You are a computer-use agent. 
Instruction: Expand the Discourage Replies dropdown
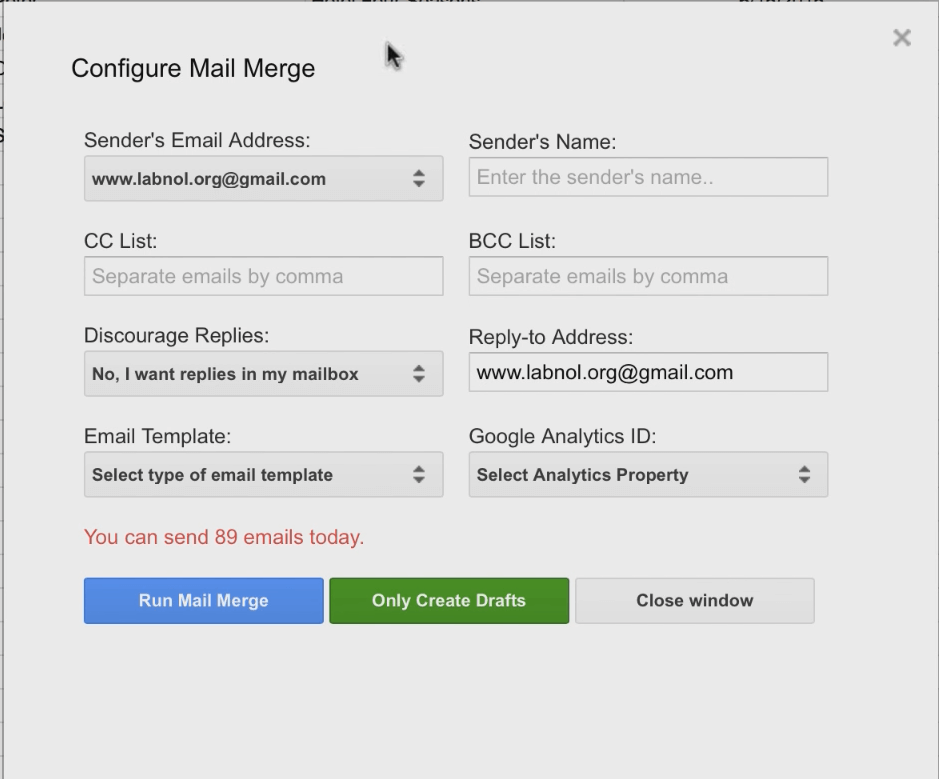point(263,374)
